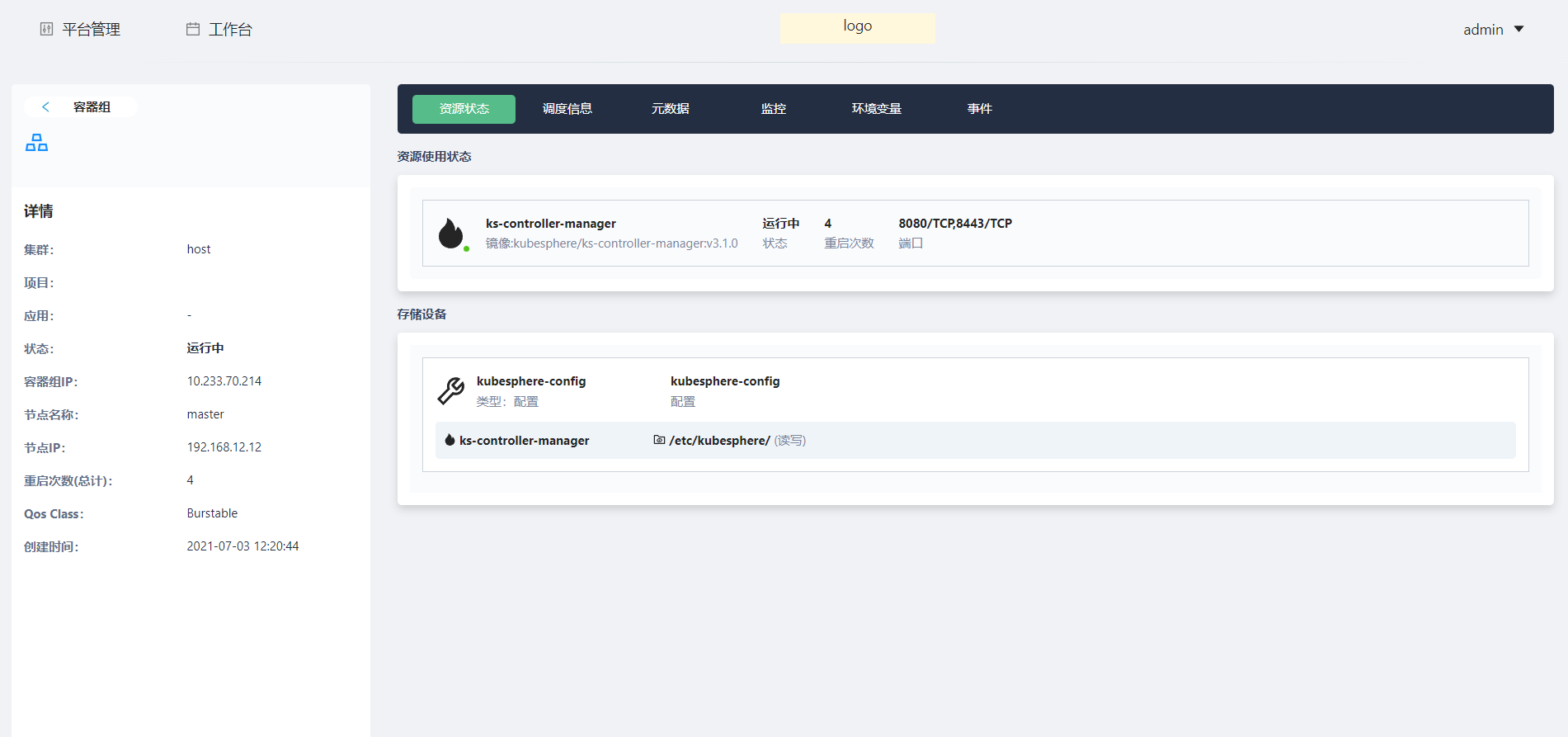Click the 类型: 配置 label
This screenshot has height=737, width=1568.
[507, 402]
